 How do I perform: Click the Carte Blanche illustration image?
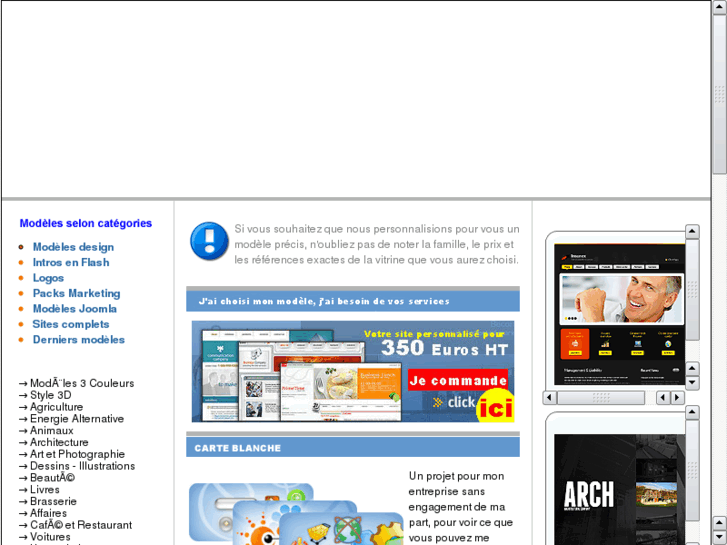[x=296, y=514]
